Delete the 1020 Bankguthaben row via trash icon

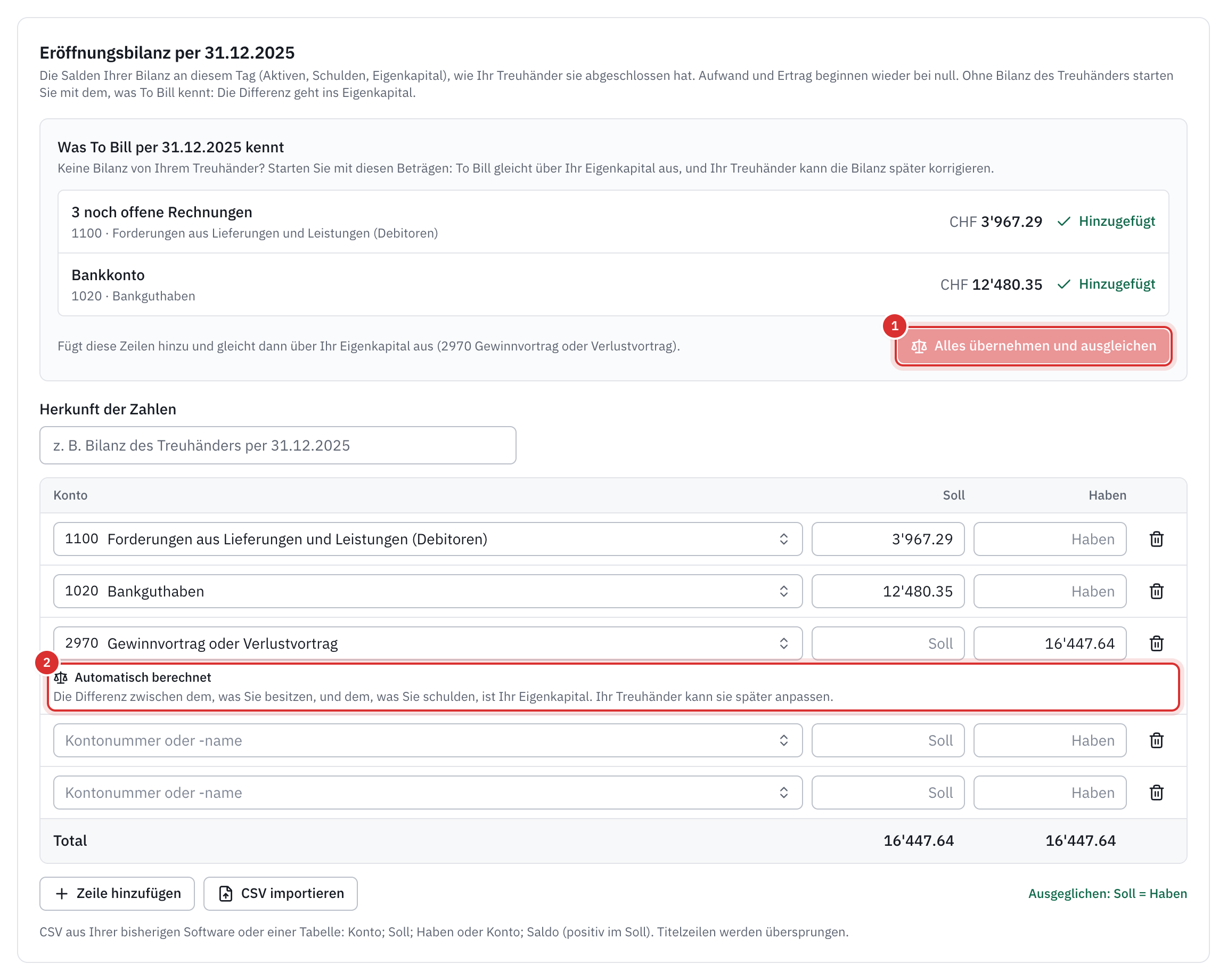pos(1156,591)
